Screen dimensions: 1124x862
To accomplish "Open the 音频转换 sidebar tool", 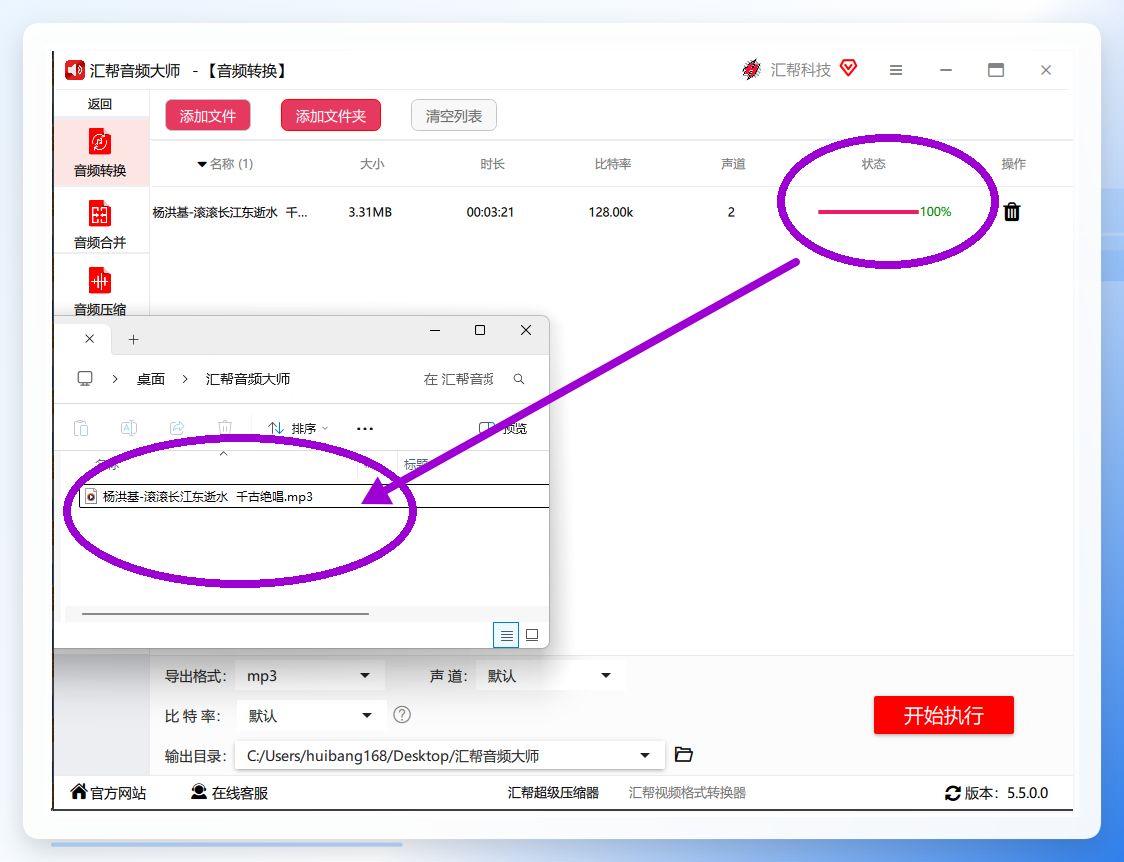I will pos(100,153).
